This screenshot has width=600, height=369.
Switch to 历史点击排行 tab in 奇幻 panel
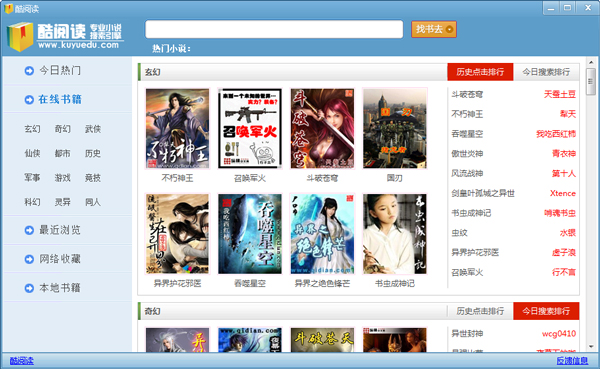(x=480, y=311)
